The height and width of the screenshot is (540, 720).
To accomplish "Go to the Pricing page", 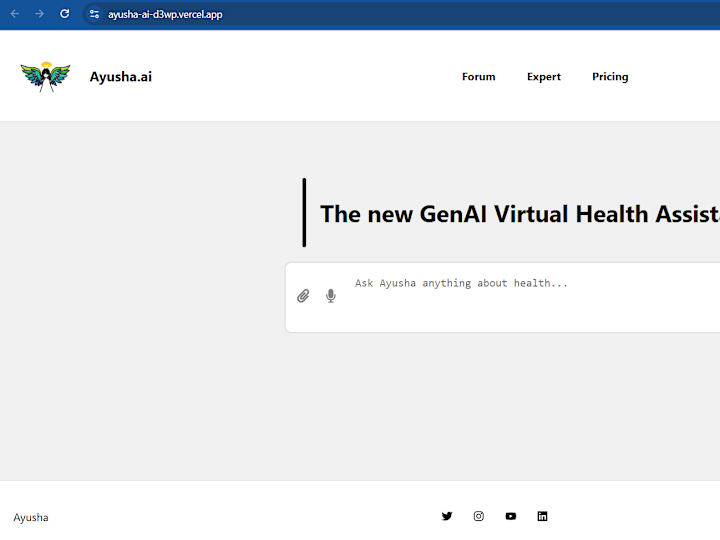I will [610, 77].
